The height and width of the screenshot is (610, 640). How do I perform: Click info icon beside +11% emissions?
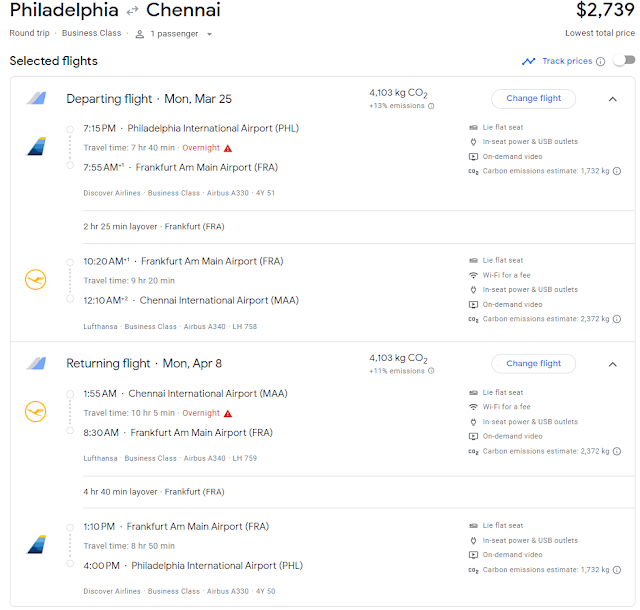coord(433,371)
